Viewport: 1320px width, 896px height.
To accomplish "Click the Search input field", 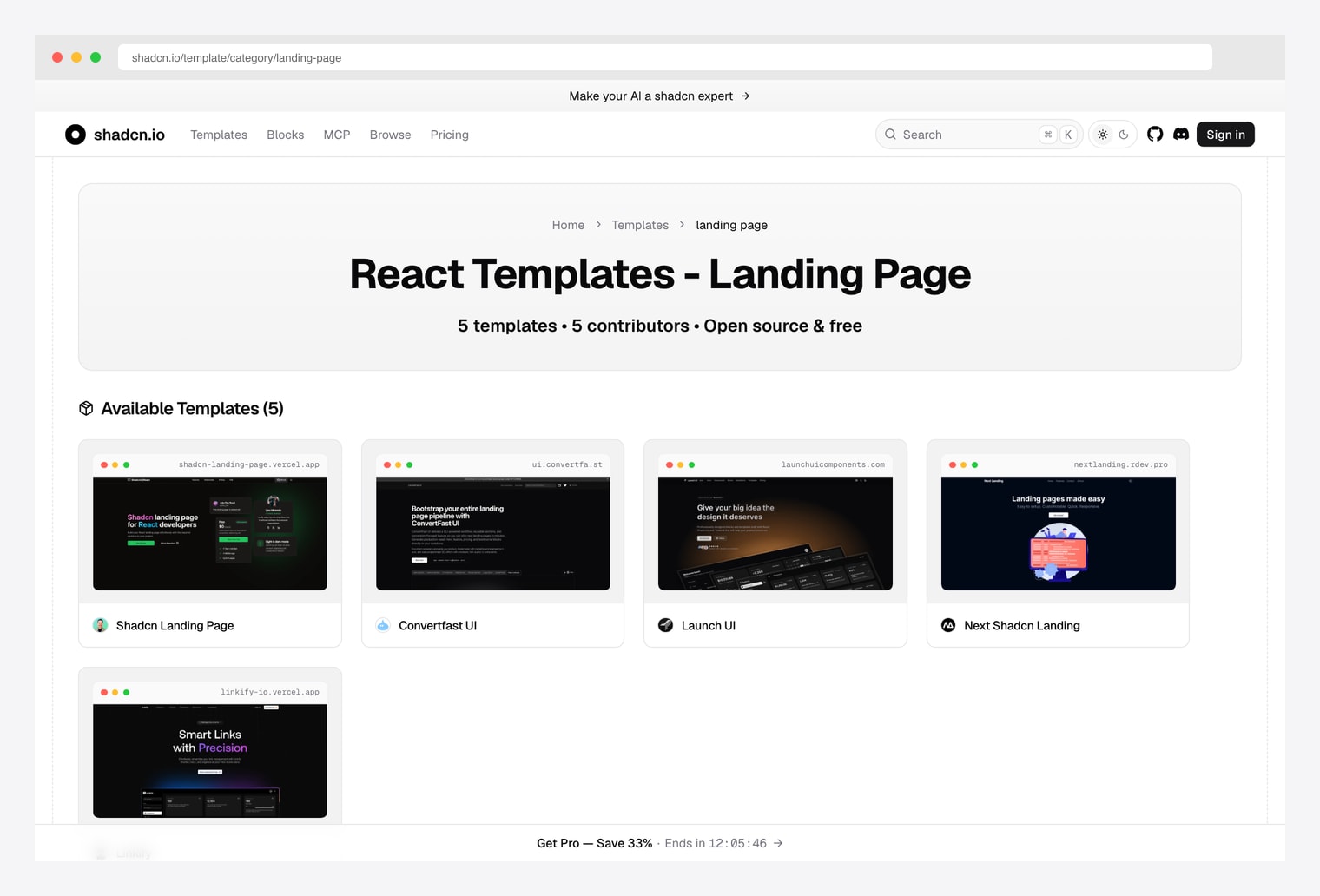I will point(979,135).
